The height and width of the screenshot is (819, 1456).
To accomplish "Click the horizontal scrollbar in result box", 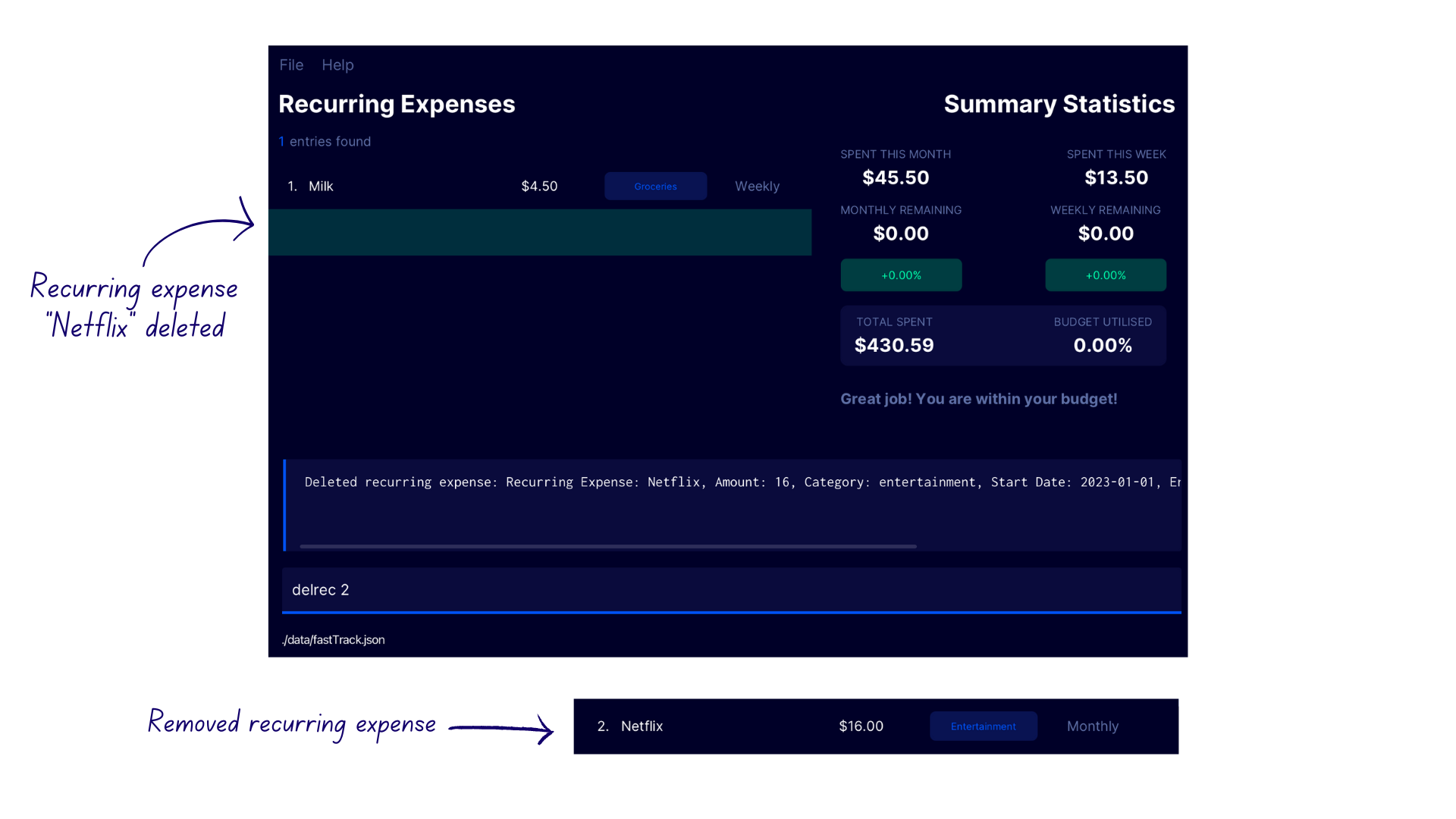I will 608,546.
